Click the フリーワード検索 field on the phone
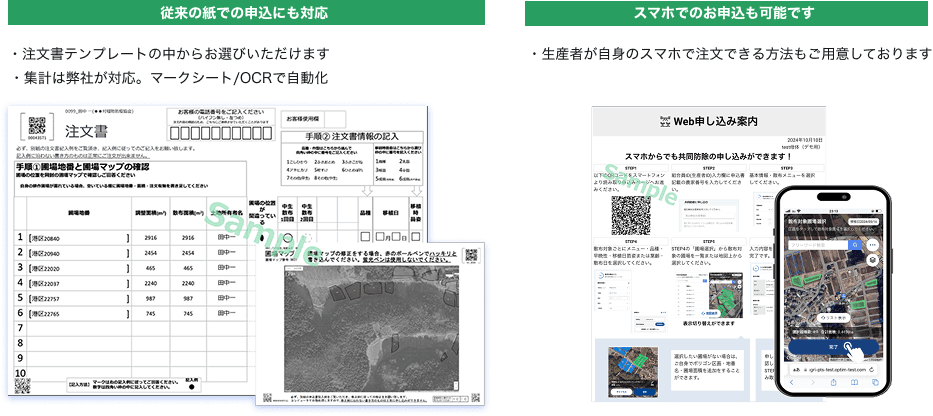 pyautogui.click(x=818, y=245)
